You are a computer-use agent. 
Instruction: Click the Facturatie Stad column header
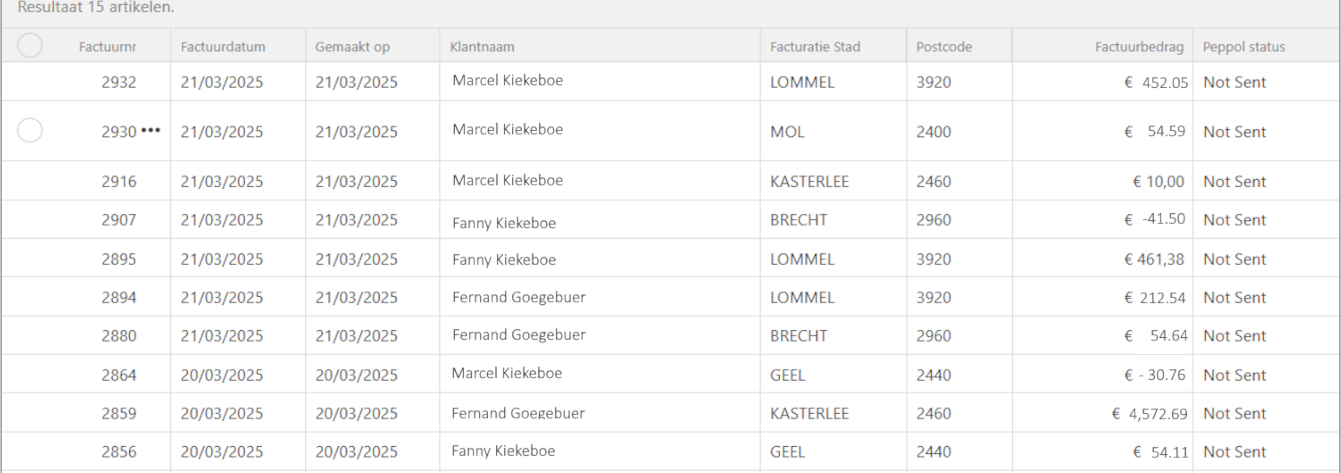815,46
